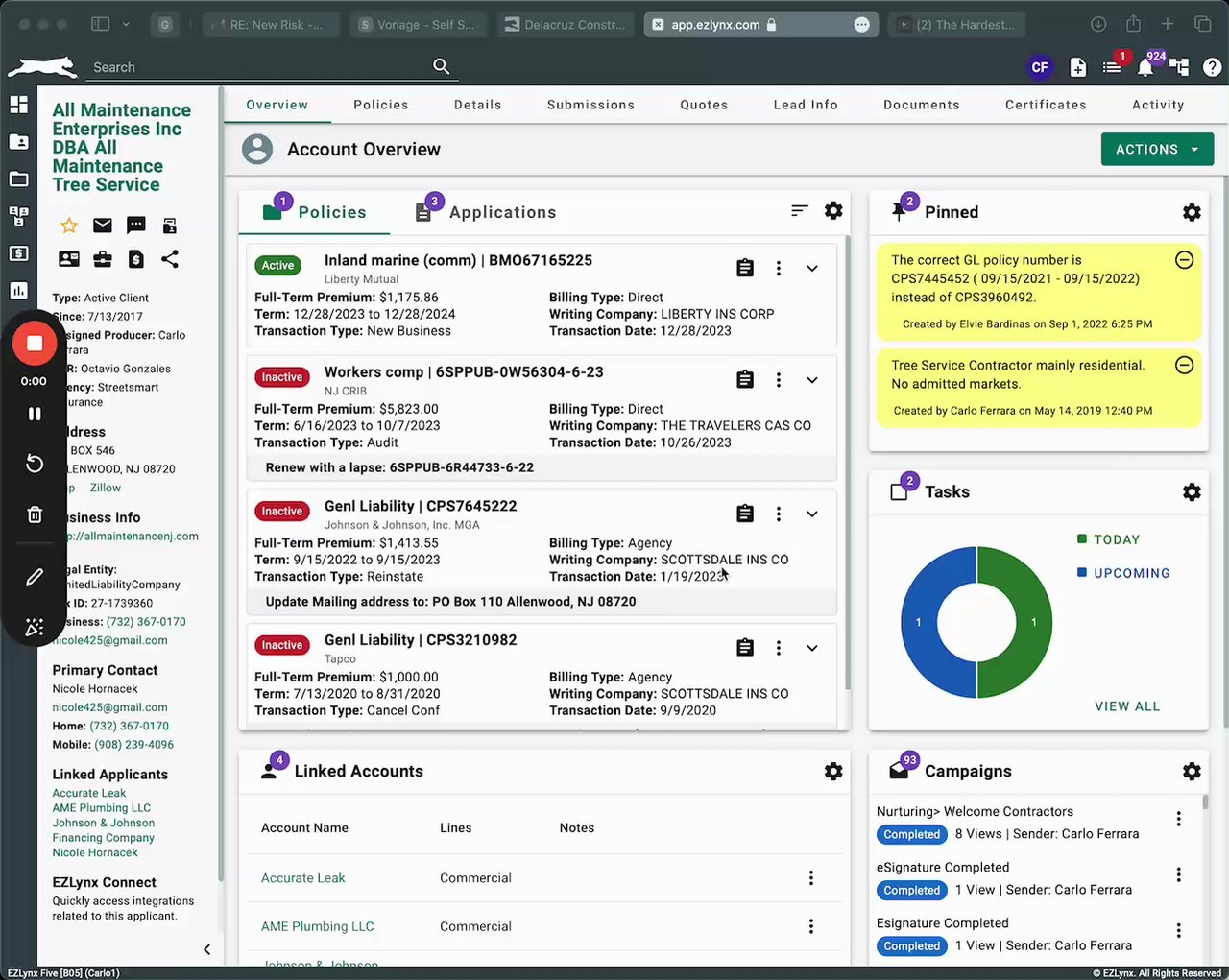Open the CF user avatar menu
This screenshot has width=1229, height=980.
[1040, 67]
